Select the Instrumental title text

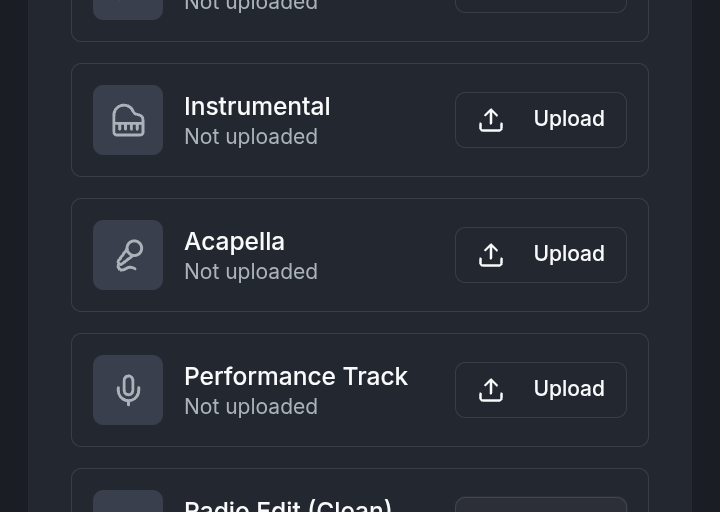[257, 106]
